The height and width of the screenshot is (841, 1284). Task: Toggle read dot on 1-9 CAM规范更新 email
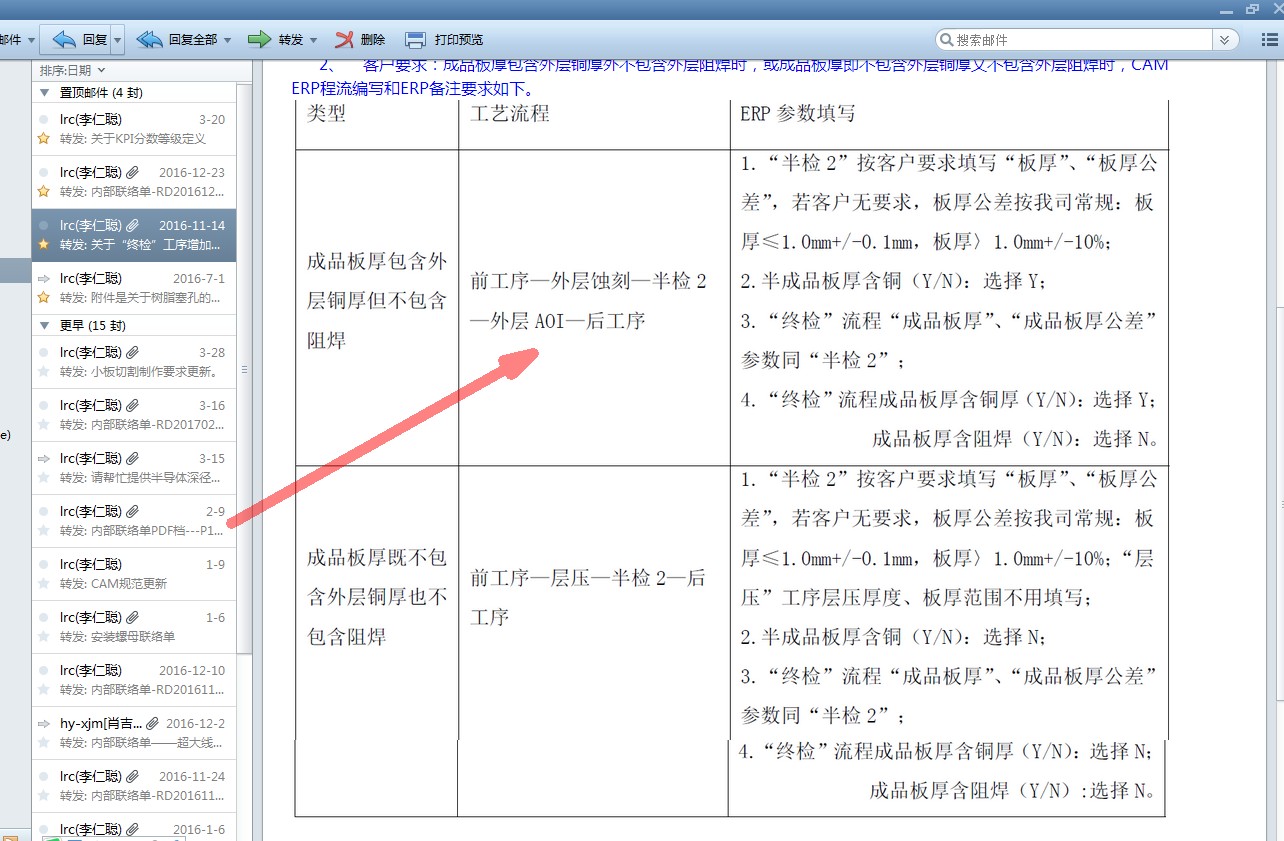click(x=43, y=565)
